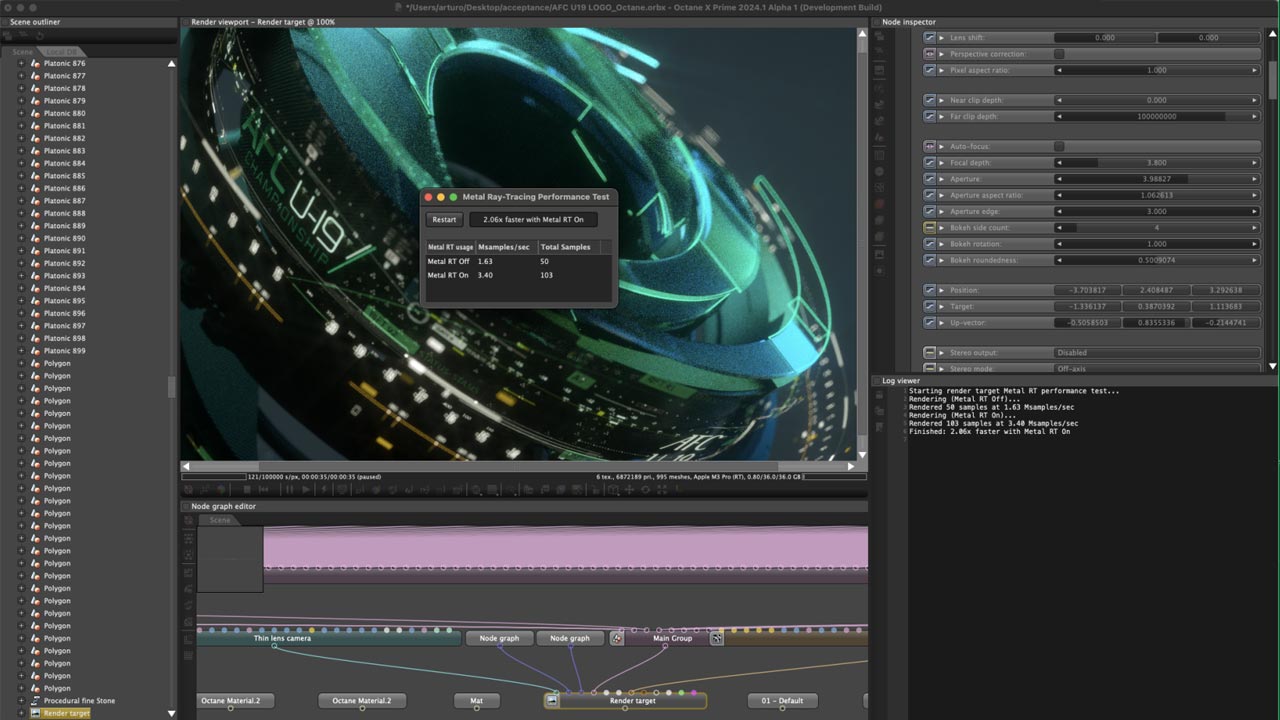The width and height of the screenshot is (1280, 720).
Task: Click the Metal RT On table row
Action: tap(518, 275)
